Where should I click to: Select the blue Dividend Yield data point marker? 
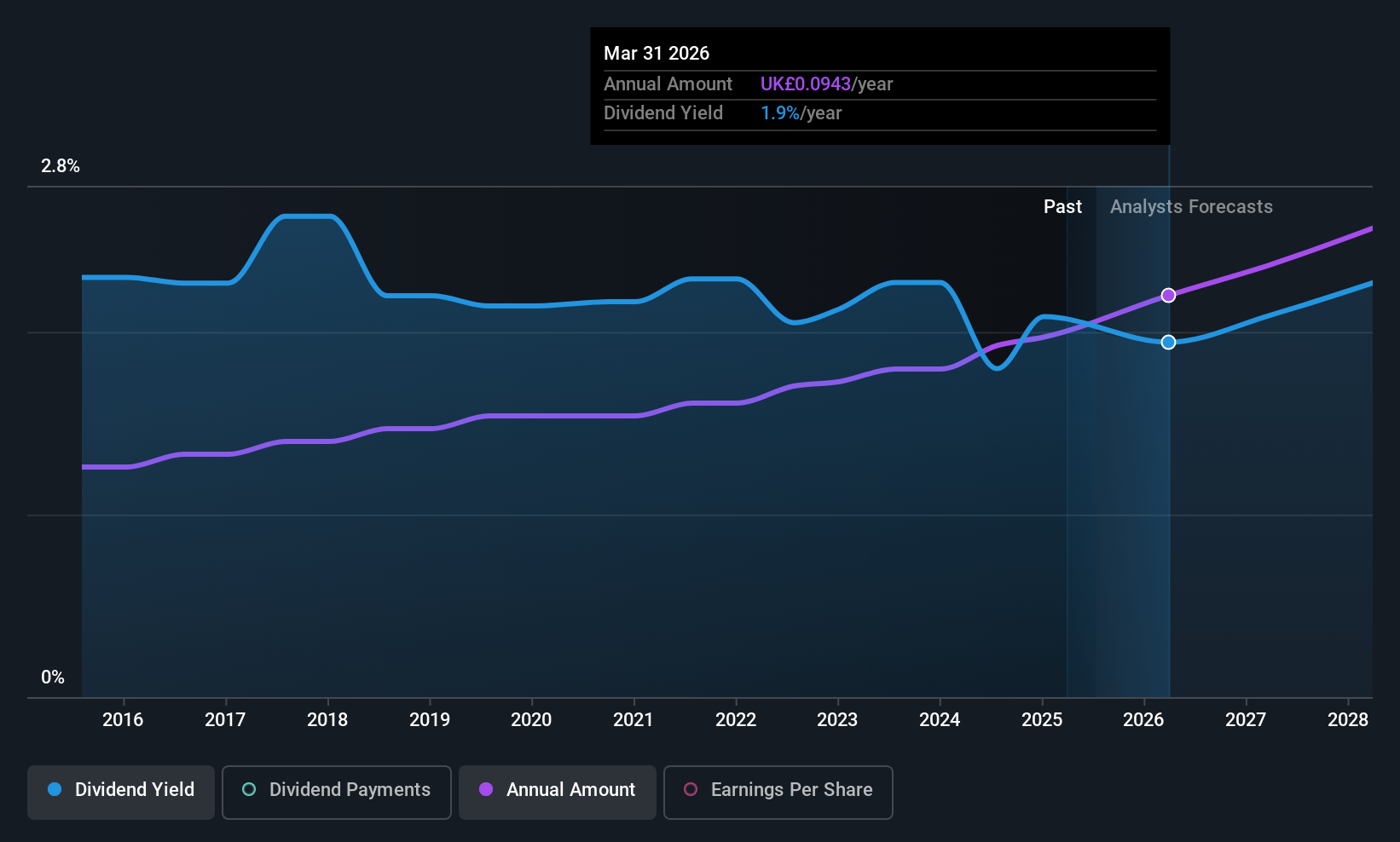click(x=1168, y=342)
